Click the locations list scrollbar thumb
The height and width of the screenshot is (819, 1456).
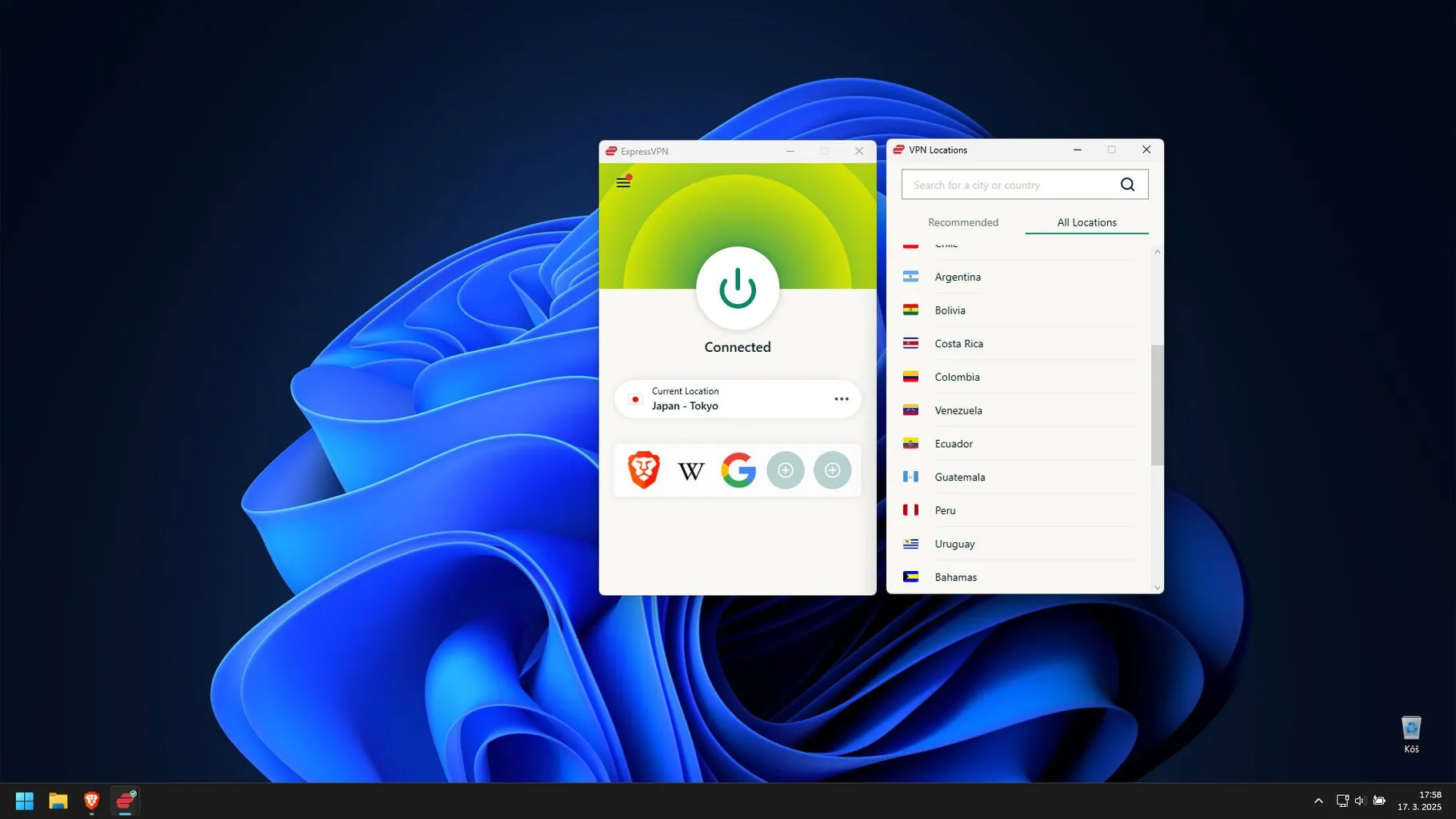(x=1157, y=404)
